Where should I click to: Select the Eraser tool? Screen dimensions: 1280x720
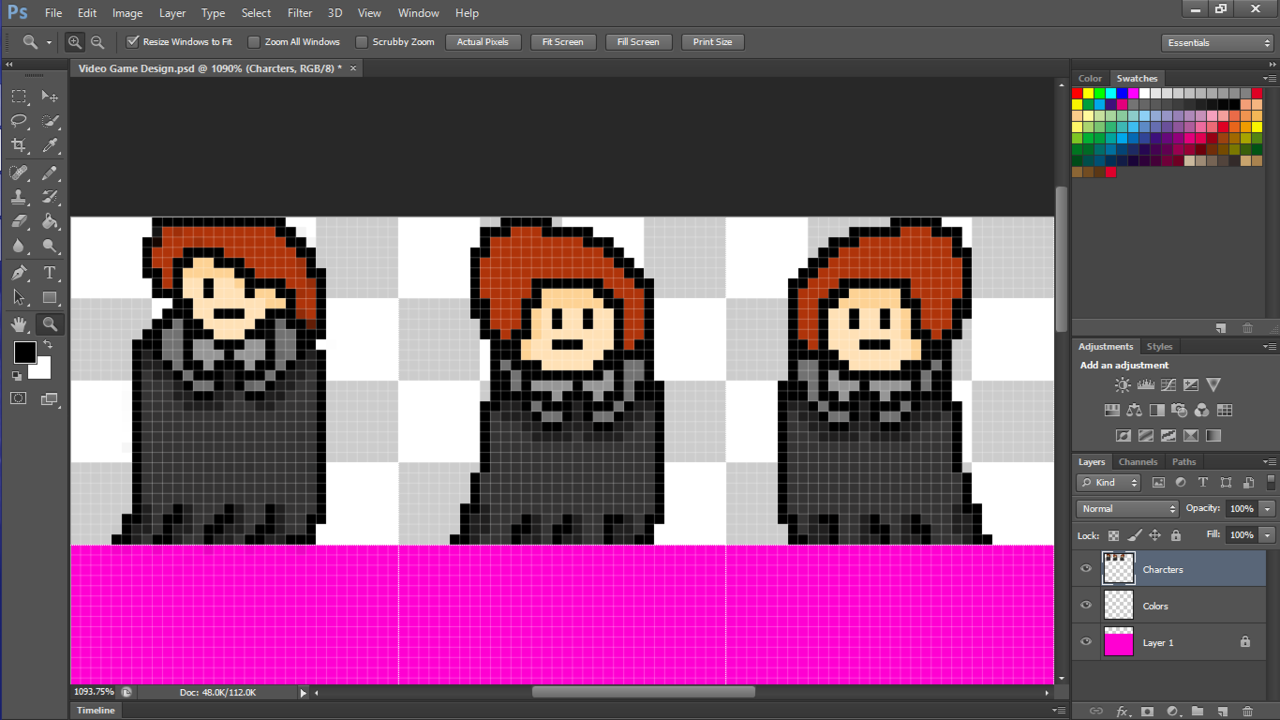[19, 222]
